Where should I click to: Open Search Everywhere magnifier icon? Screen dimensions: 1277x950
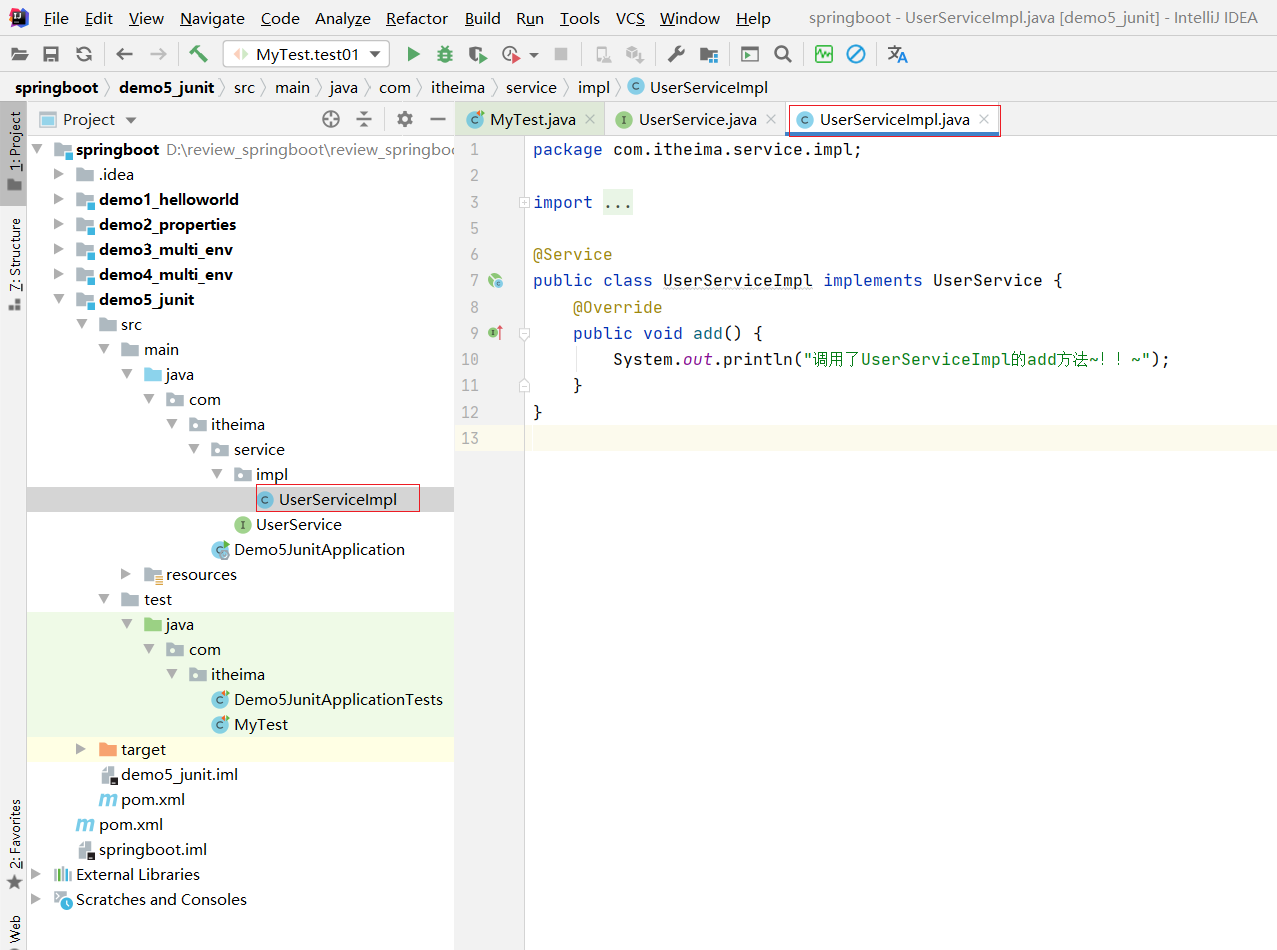pyautogui.click(x=783, y=55)
